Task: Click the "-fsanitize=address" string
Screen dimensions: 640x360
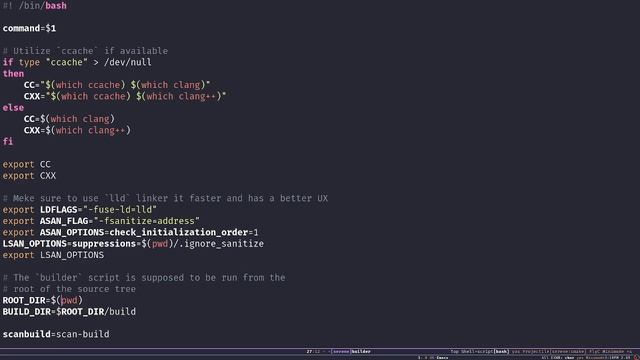Action: pos(147,221)
